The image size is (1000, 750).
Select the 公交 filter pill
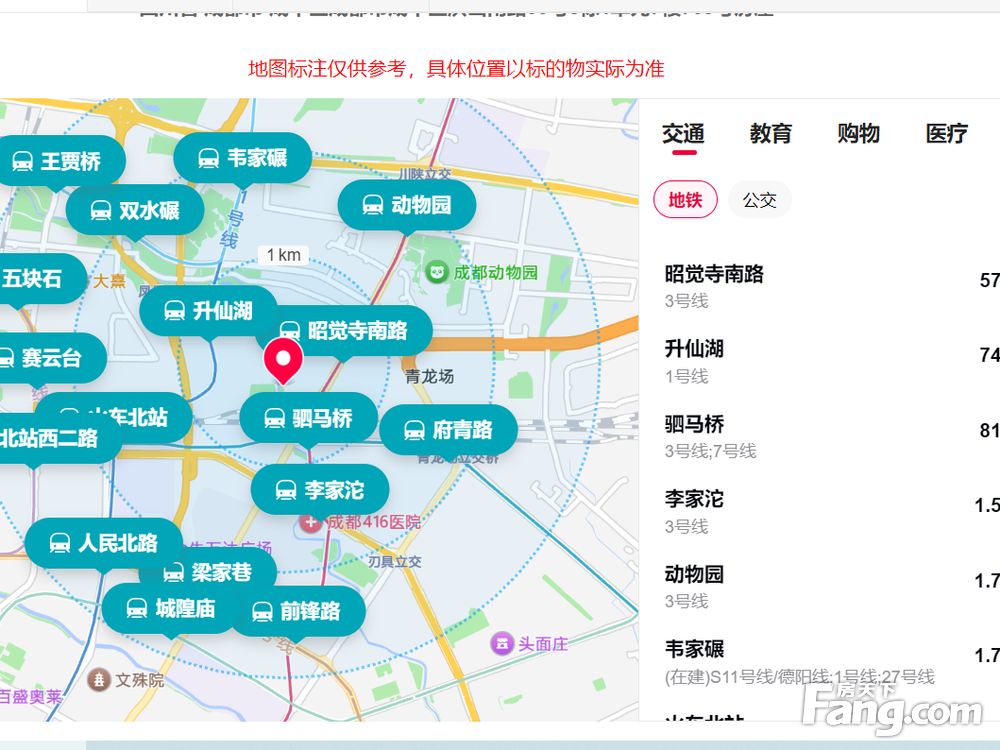click(x=760, y=200)
